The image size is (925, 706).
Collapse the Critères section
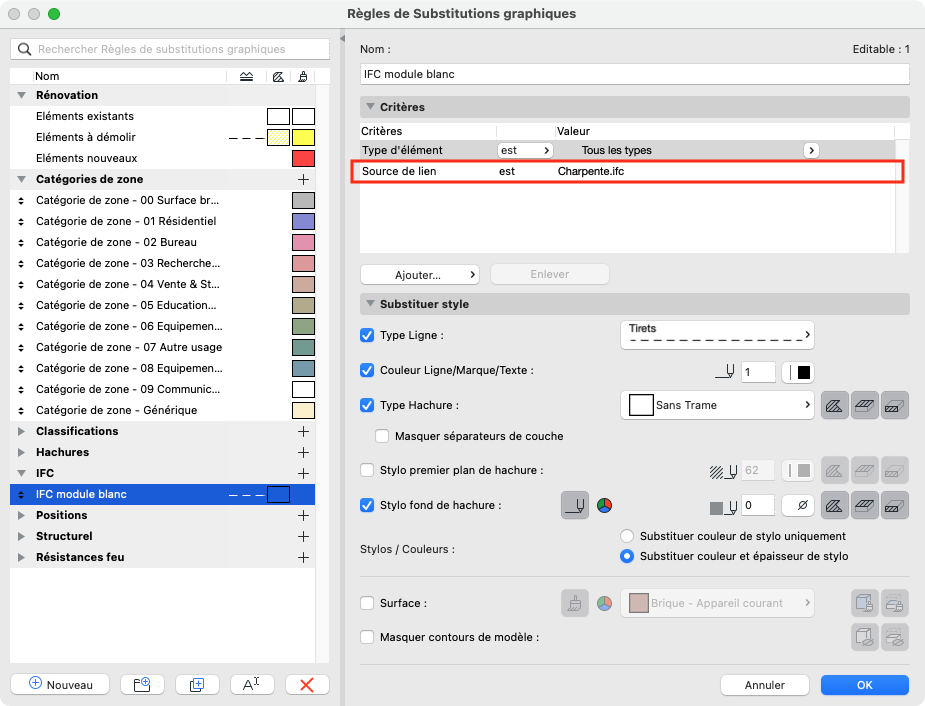pyautogui.click(x=370, y=107)
